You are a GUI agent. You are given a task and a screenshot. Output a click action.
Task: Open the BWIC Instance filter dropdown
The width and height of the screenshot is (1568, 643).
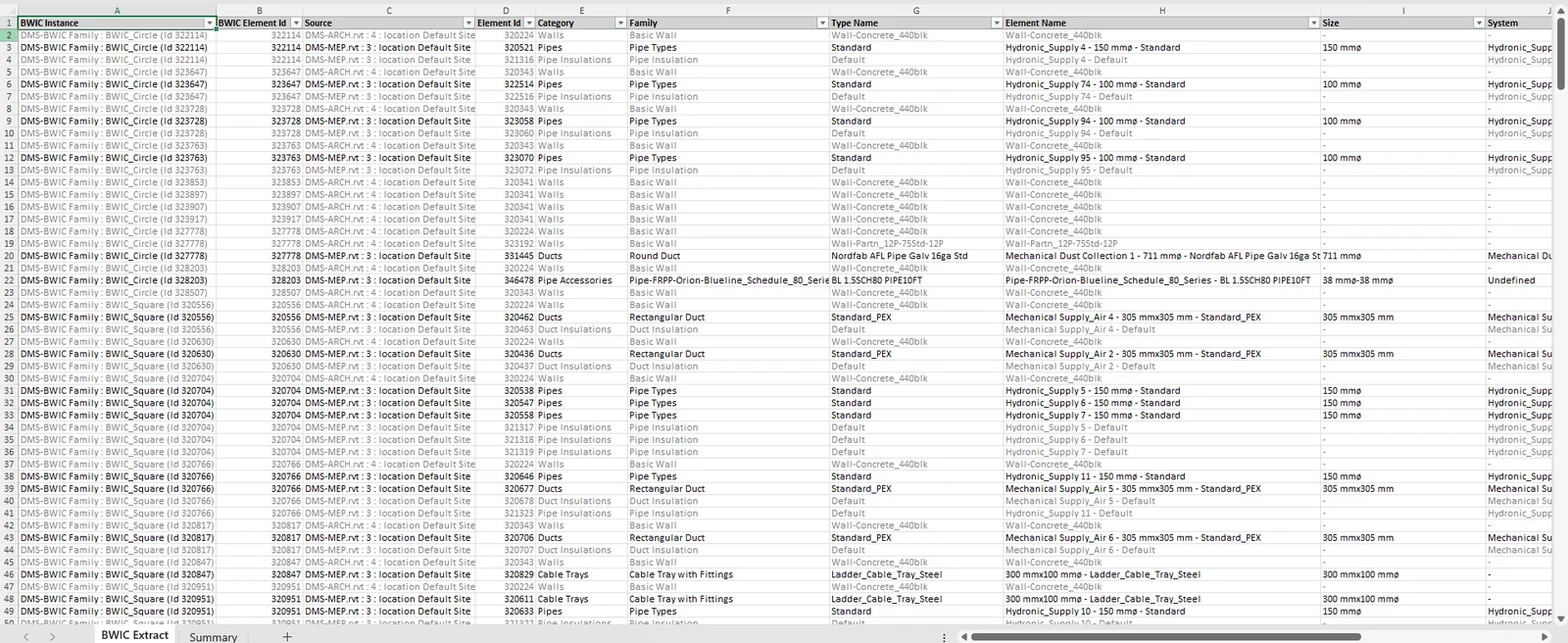coord(210,23)
